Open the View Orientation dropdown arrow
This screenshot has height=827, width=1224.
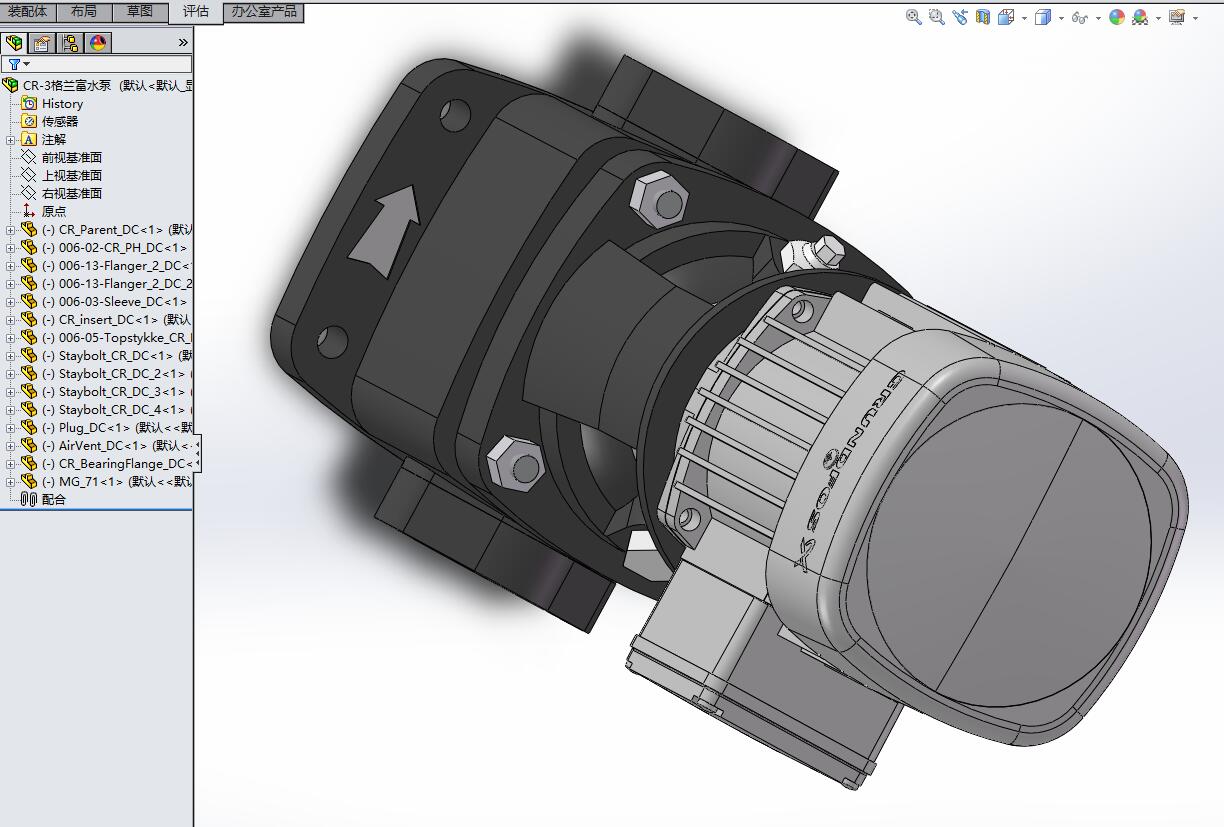coord(1023,18)
